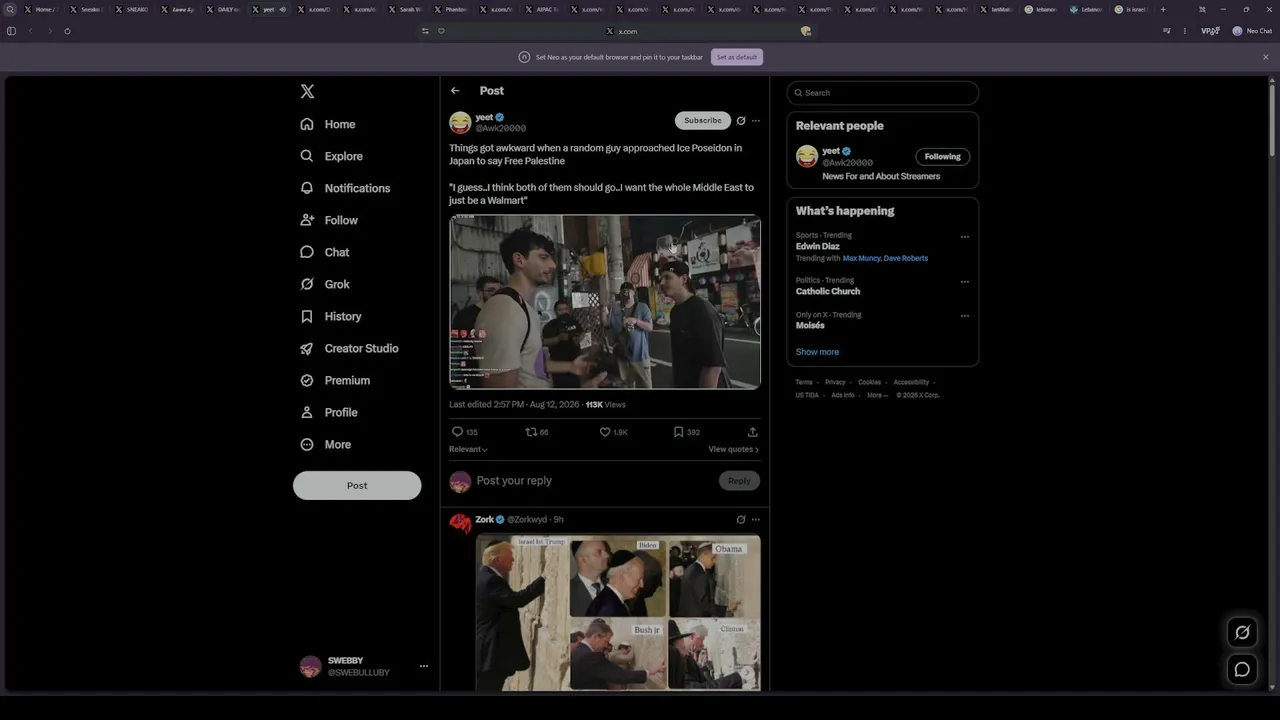The image size is (1280, 720).
Task: Click the Subscribe button on yeet's post
Action: point(703,120)
